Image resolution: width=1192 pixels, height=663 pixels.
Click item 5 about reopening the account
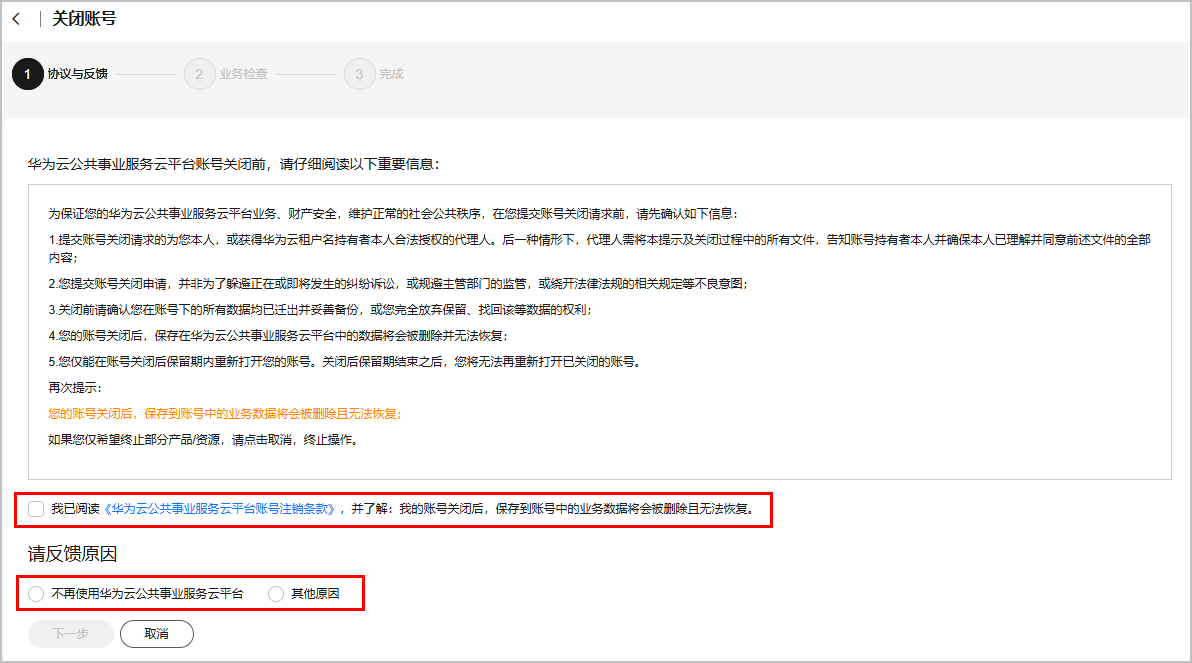pos(346,362)
